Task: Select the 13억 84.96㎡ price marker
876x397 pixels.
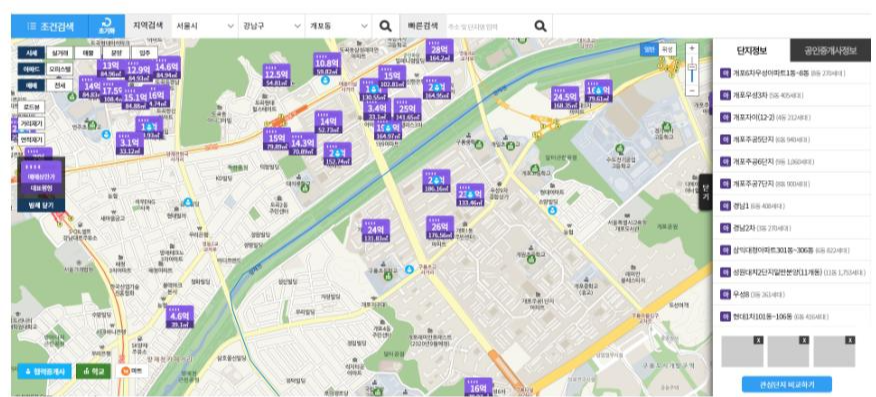Action: click(x=110, y=69)
